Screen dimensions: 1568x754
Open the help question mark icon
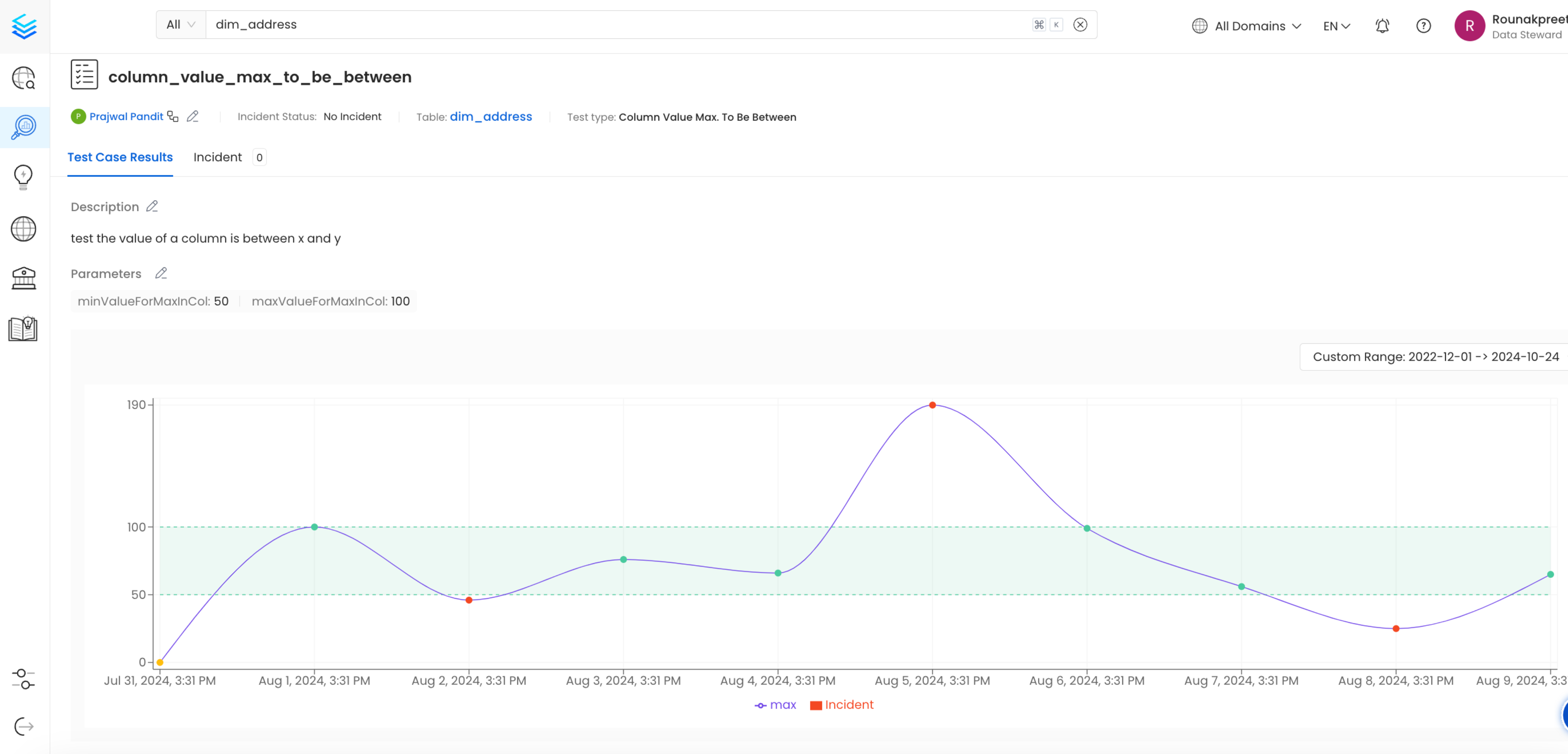1424,26
